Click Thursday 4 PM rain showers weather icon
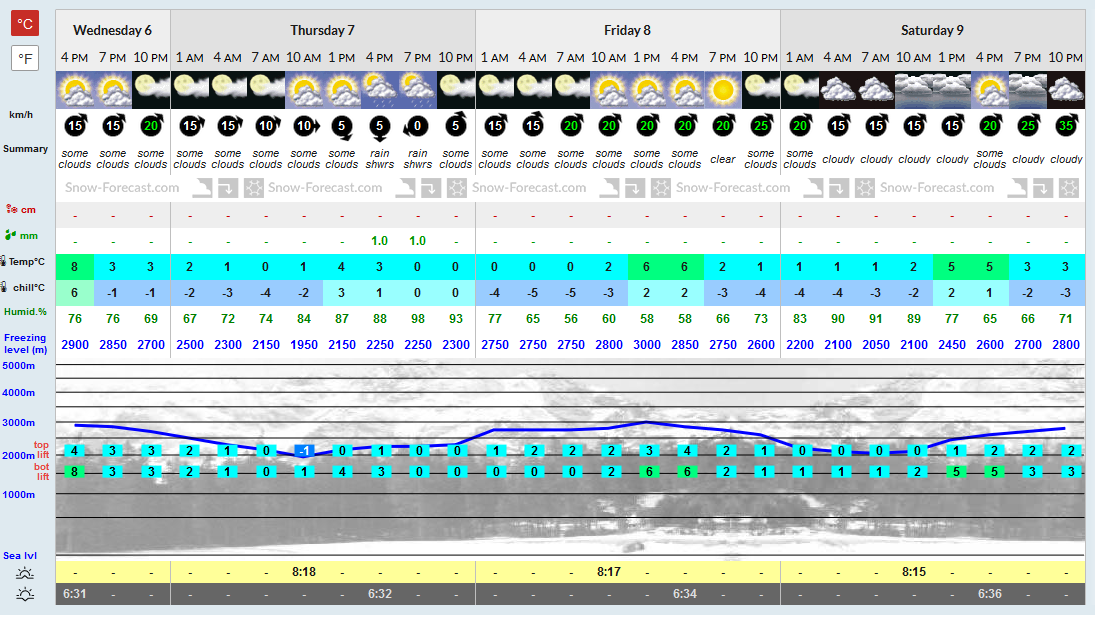The width and height of the screenshot is (1095, 617). (380, 90)
